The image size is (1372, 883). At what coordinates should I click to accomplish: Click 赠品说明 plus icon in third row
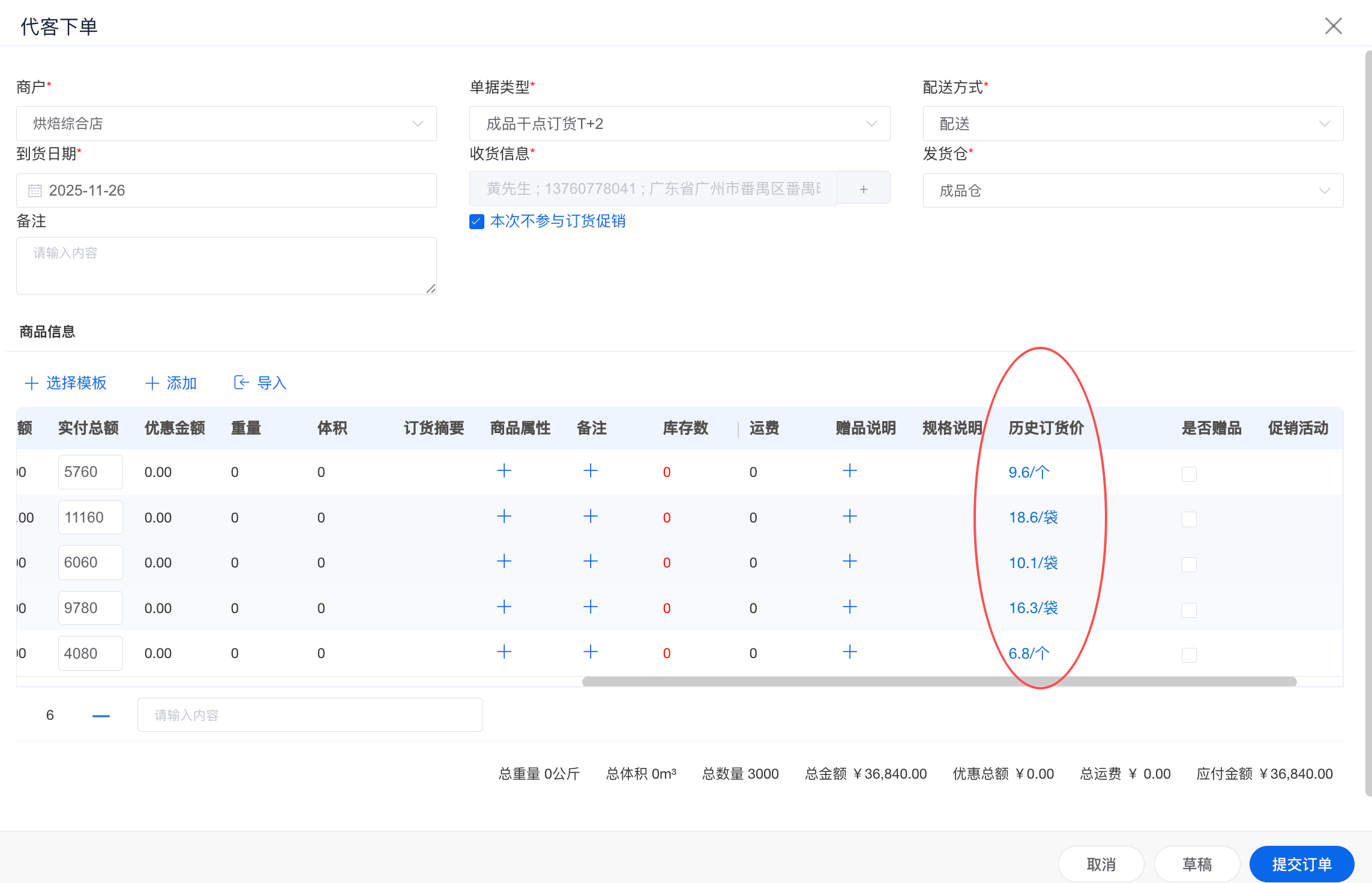pos(850,561)
